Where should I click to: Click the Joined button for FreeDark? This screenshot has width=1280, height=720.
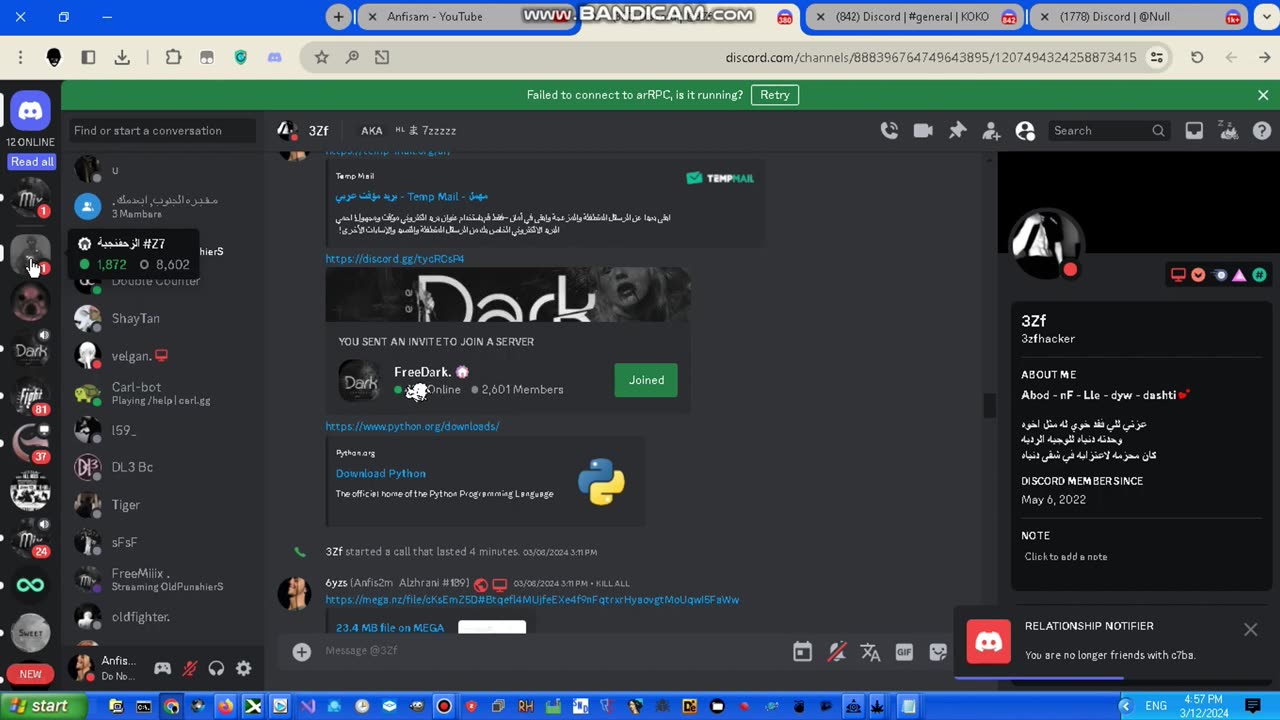pos(646,380)
